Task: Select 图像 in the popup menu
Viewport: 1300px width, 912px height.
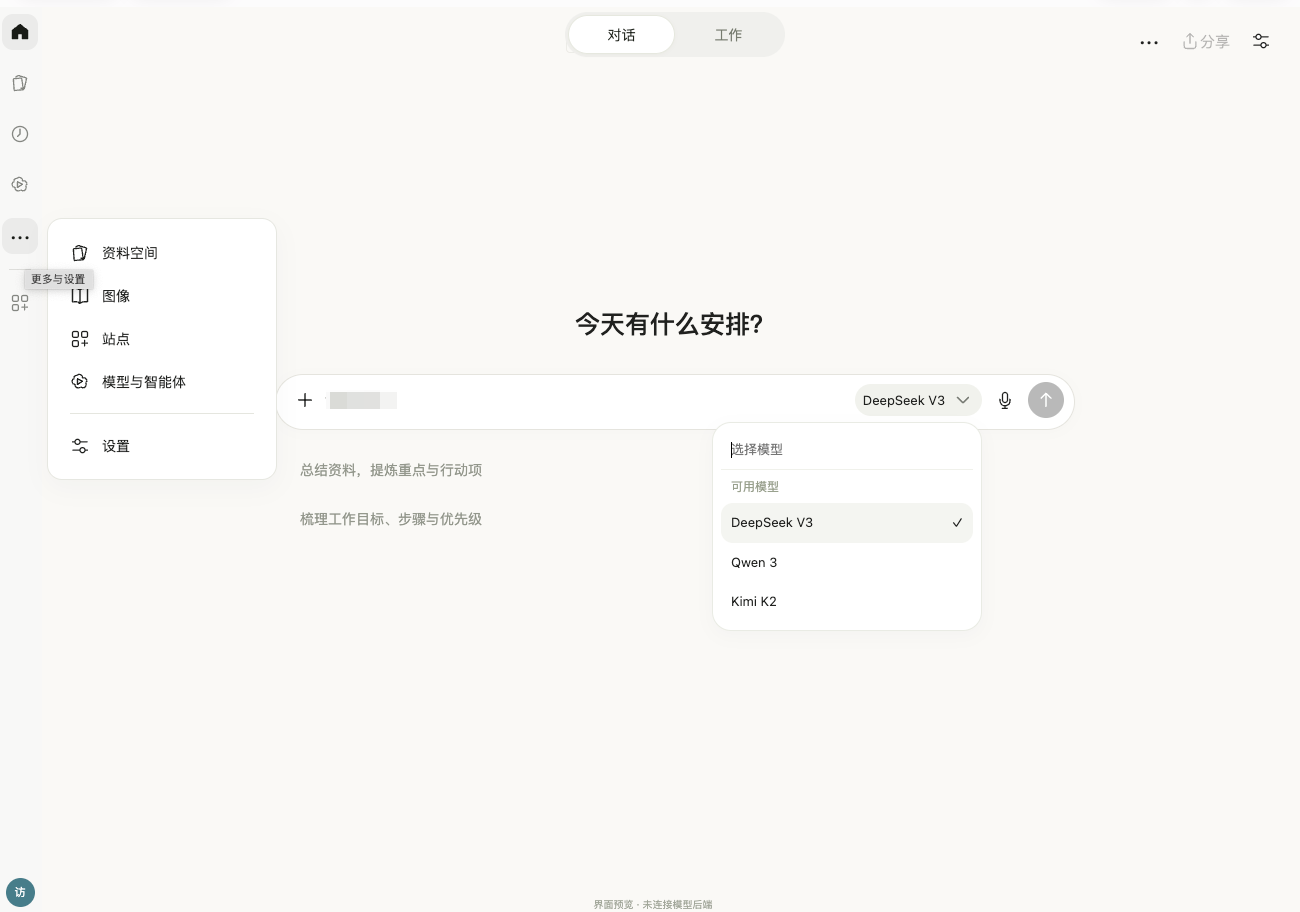Action: 162,296
